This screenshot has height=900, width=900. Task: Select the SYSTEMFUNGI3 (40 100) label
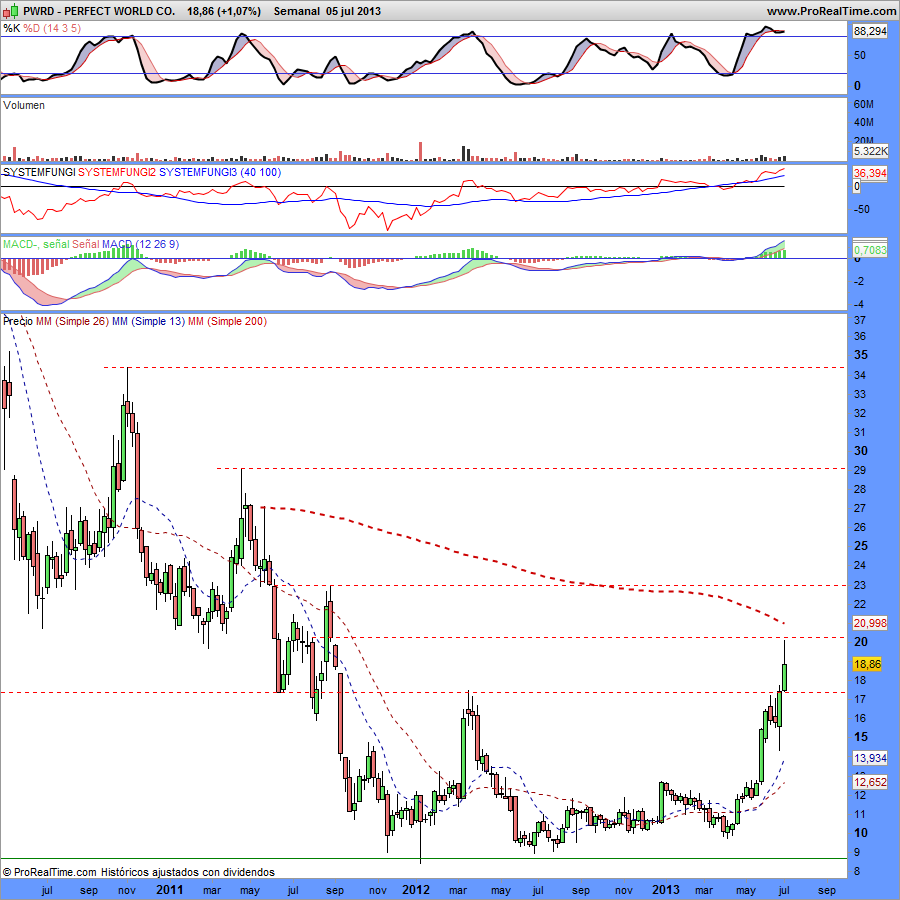(220, 172)
